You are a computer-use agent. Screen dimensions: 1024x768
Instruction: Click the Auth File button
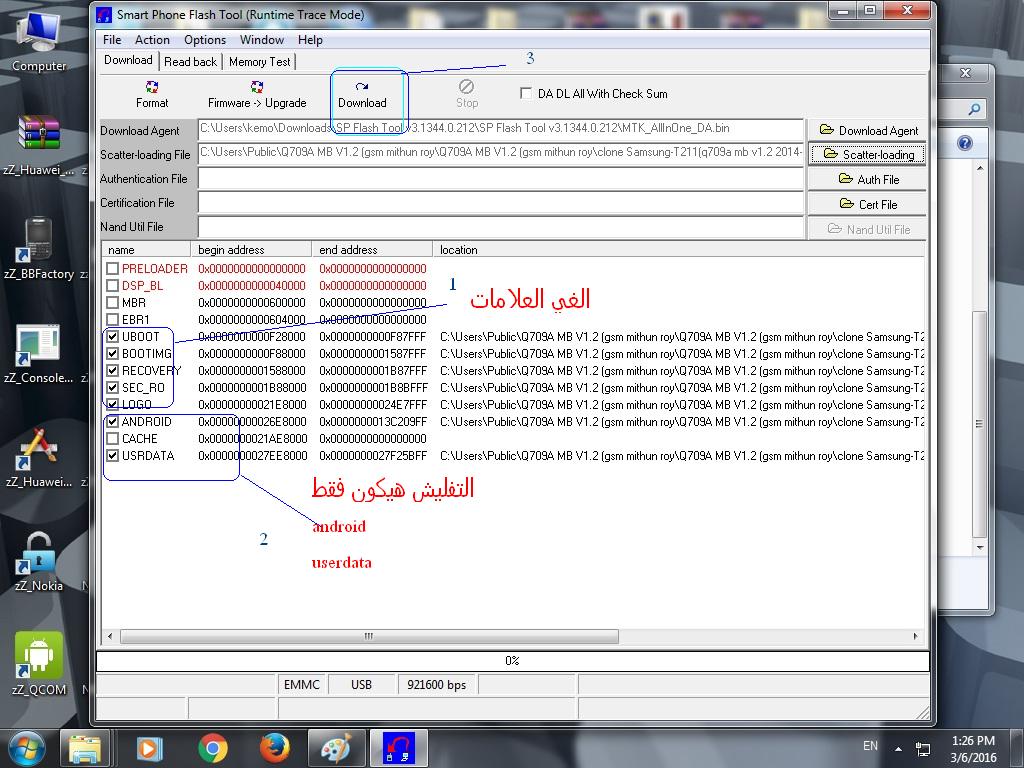tap(867, 179)
